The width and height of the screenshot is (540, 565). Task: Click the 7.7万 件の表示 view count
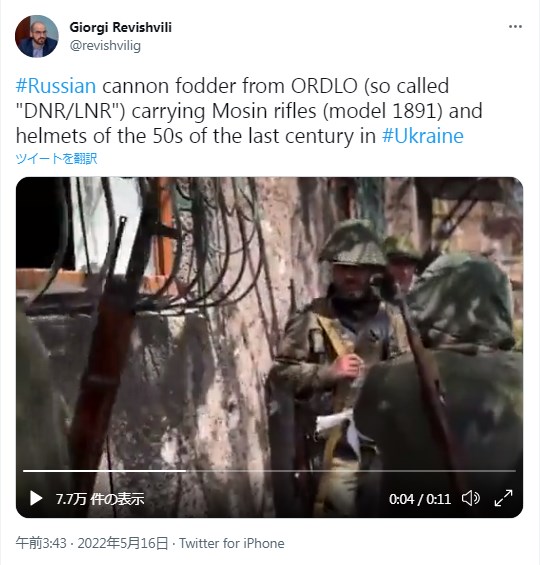[100, 499]
